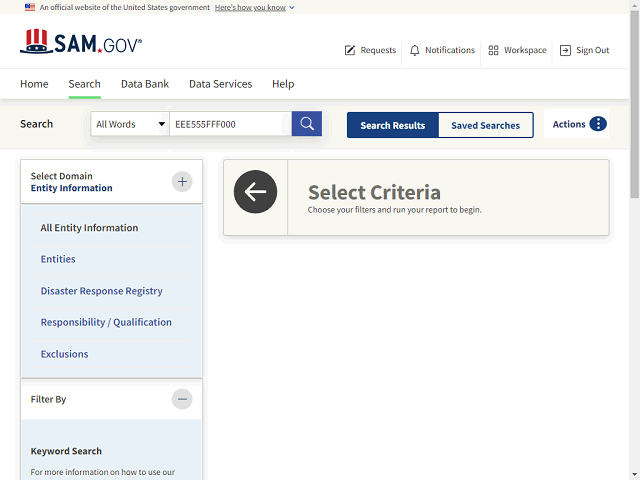Collapse the Filter By panel
This screenshot has width=640, height=480.
tap(182, 399)
